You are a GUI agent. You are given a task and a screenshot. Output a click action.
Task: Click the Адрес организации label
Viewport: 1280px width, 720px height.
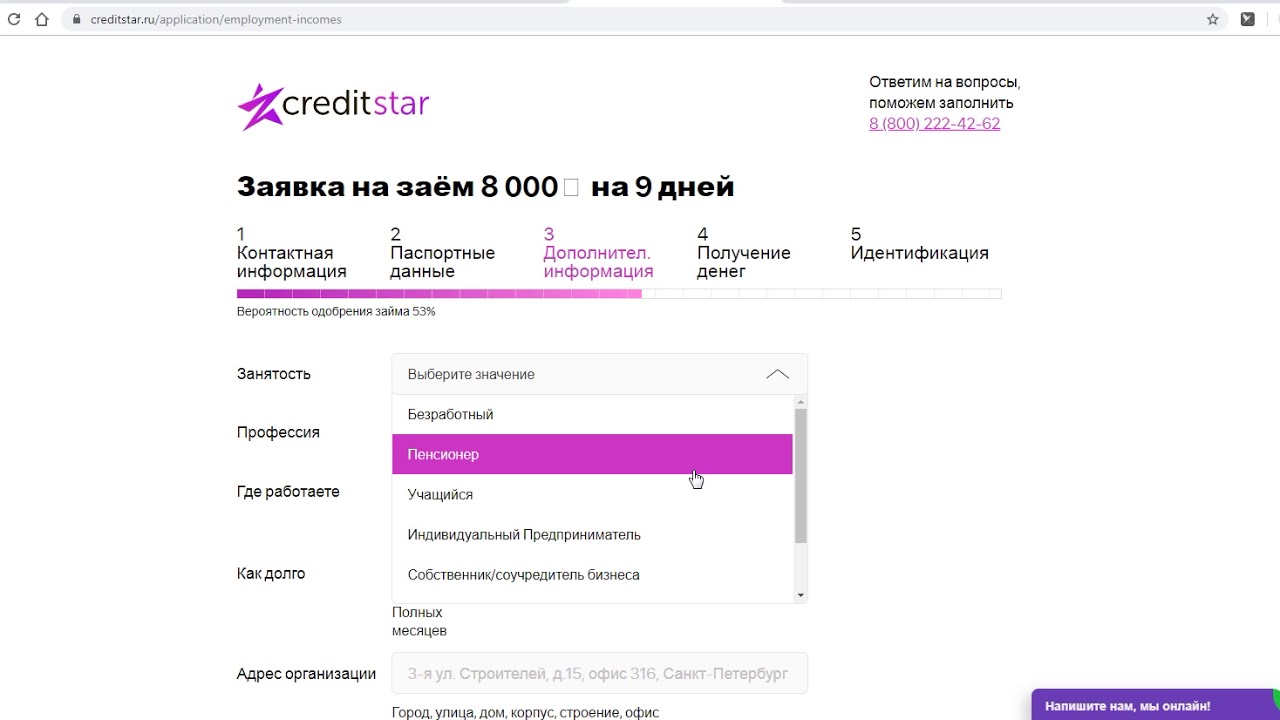tap(306, 674)
